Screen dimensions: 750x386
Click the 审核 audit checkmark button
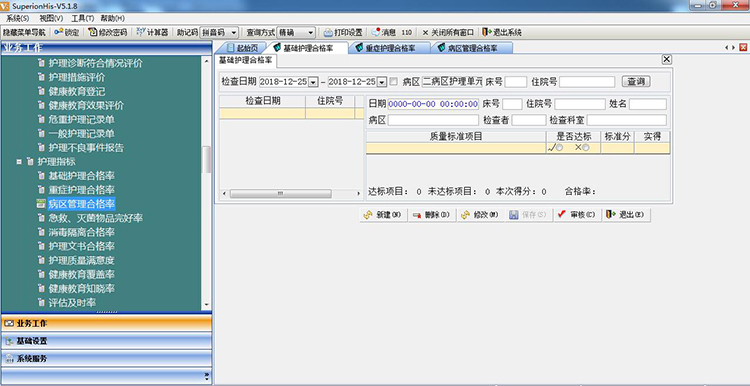click(577, 215)
